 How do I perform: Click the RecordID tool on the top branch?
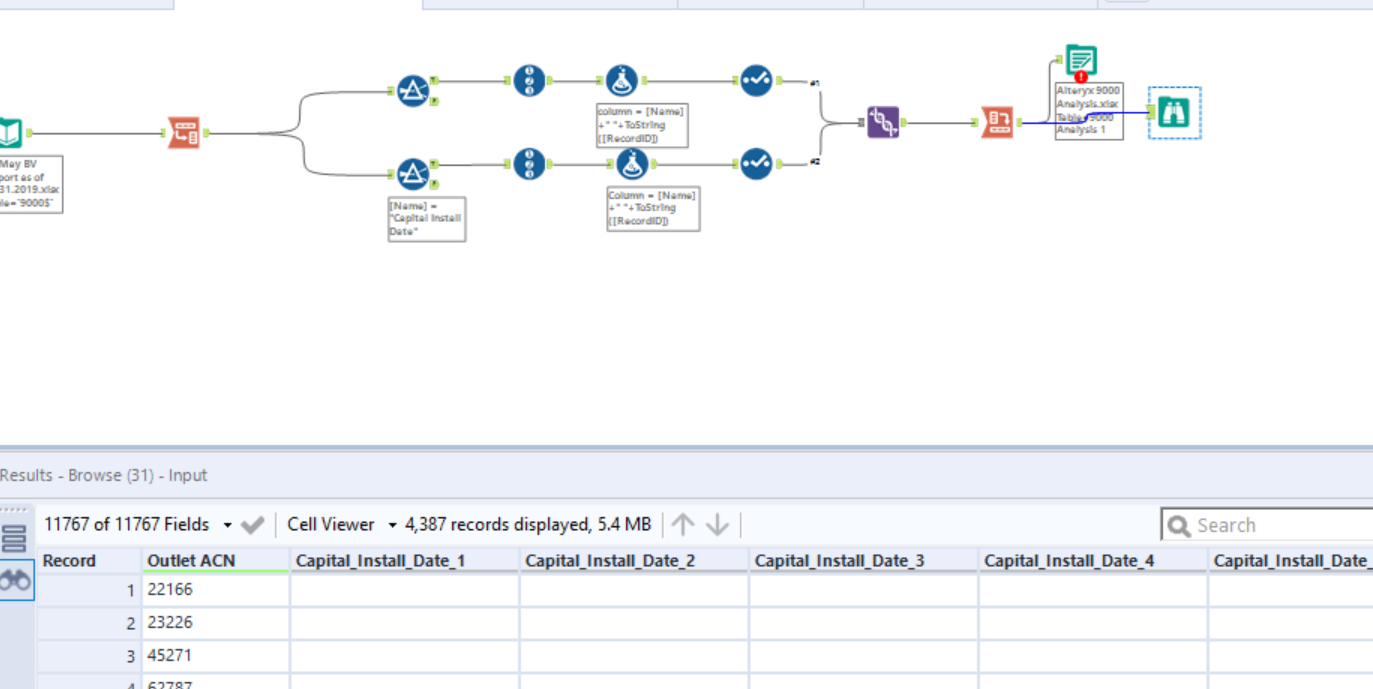click(x=529, y=80)
